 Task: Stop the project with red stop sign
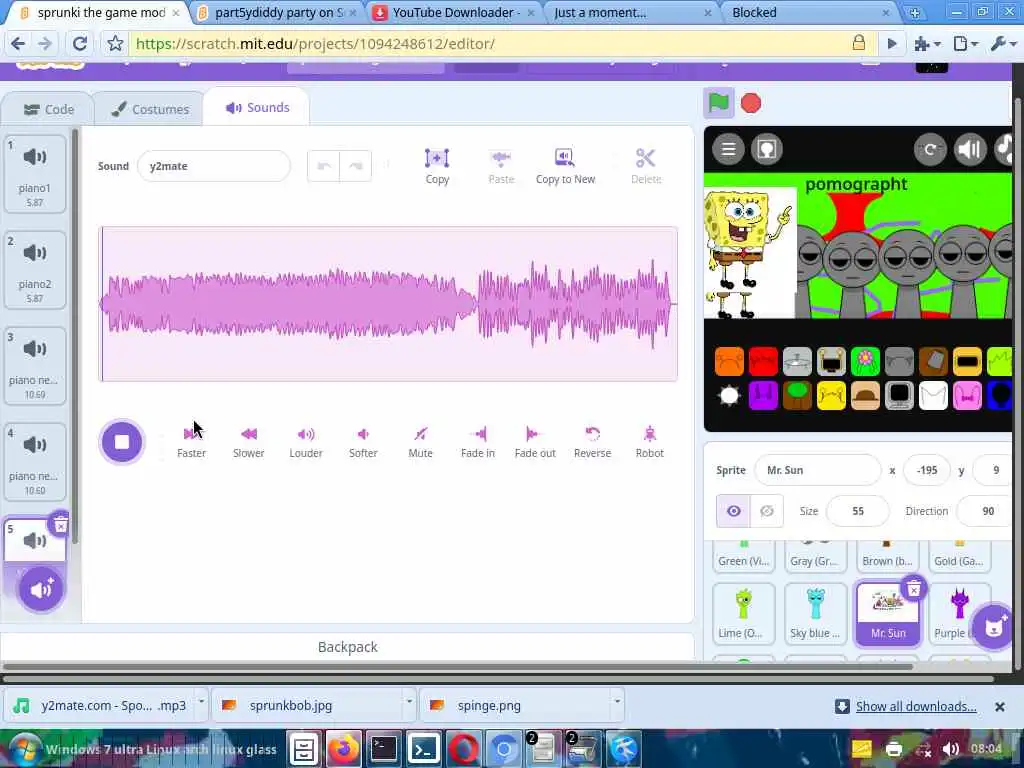click(751, 103)
